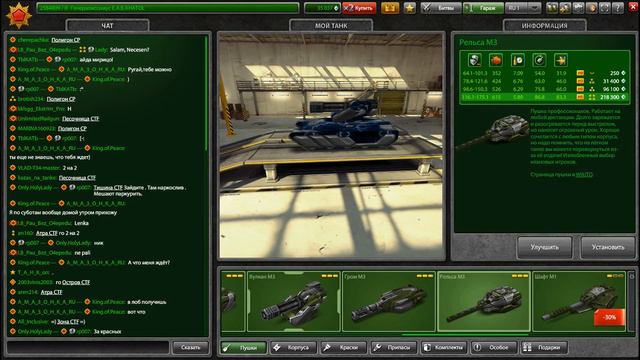The width and height of the screenshot is (640, 360).
Task: Click the impact force stat icon
Action: (x=496, y=60)
